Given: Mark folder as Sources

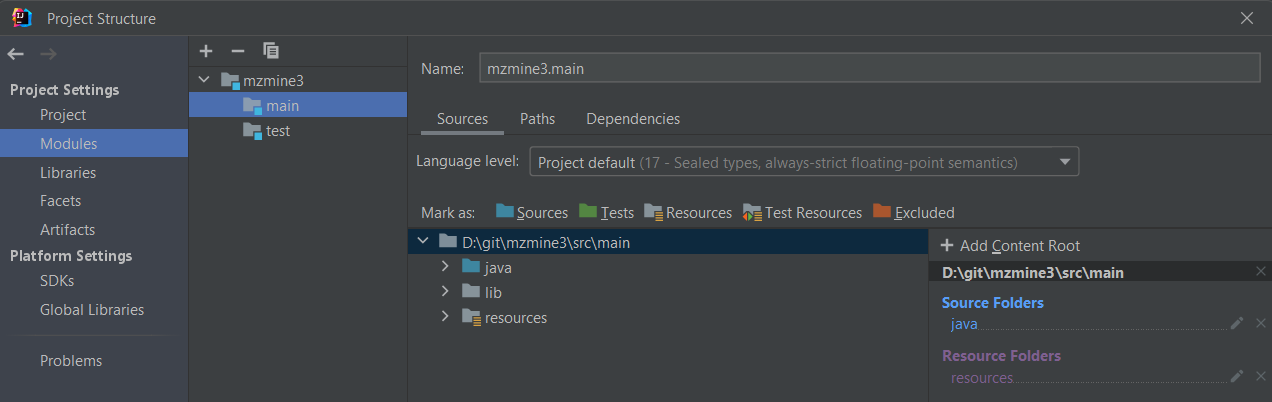Looking at the screenshot, I should [x=532, y=212].
